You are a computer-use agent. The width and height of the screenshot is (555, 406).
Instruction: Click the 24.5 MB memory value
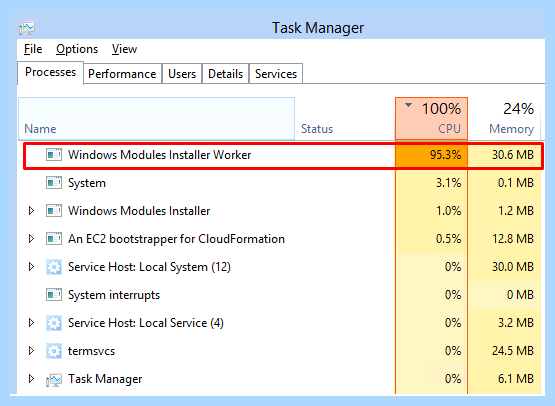tap(513, 350)
